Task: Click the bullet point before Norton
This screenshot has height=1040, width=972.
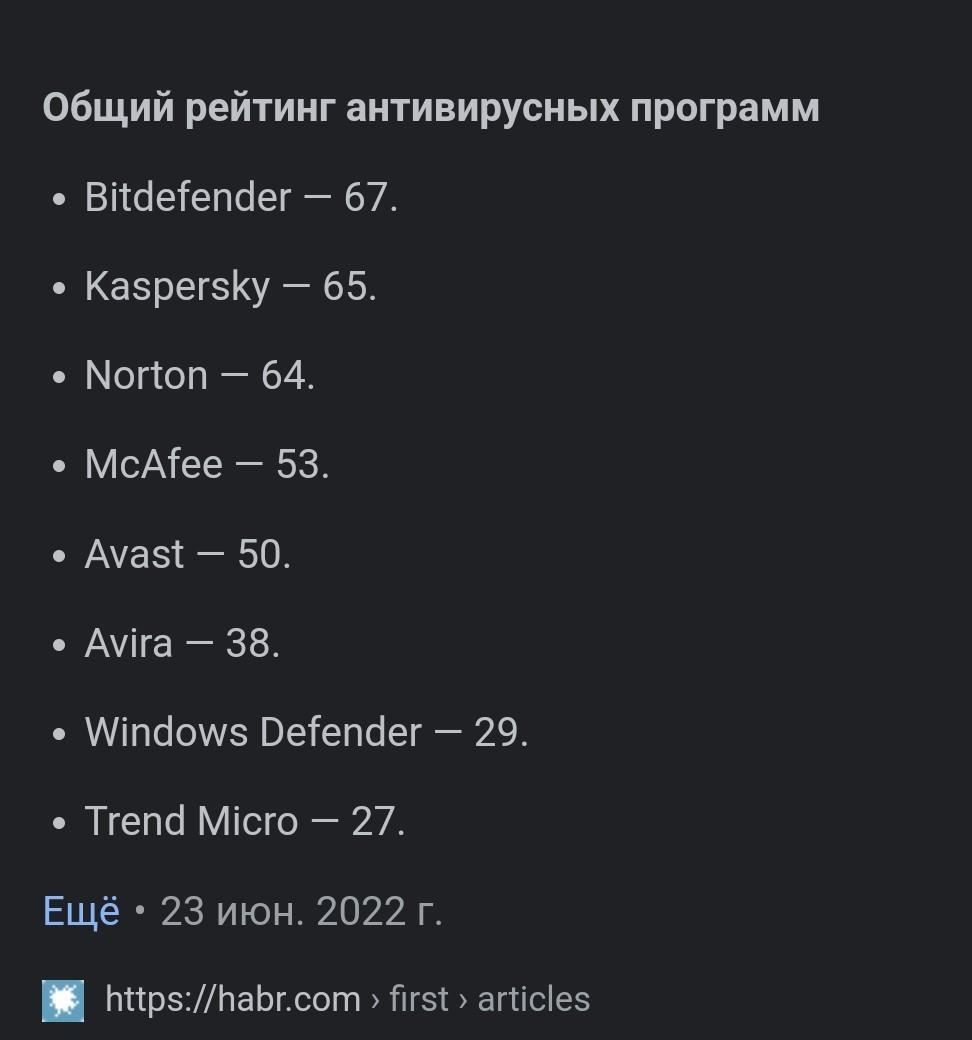Action: point(59,377)
